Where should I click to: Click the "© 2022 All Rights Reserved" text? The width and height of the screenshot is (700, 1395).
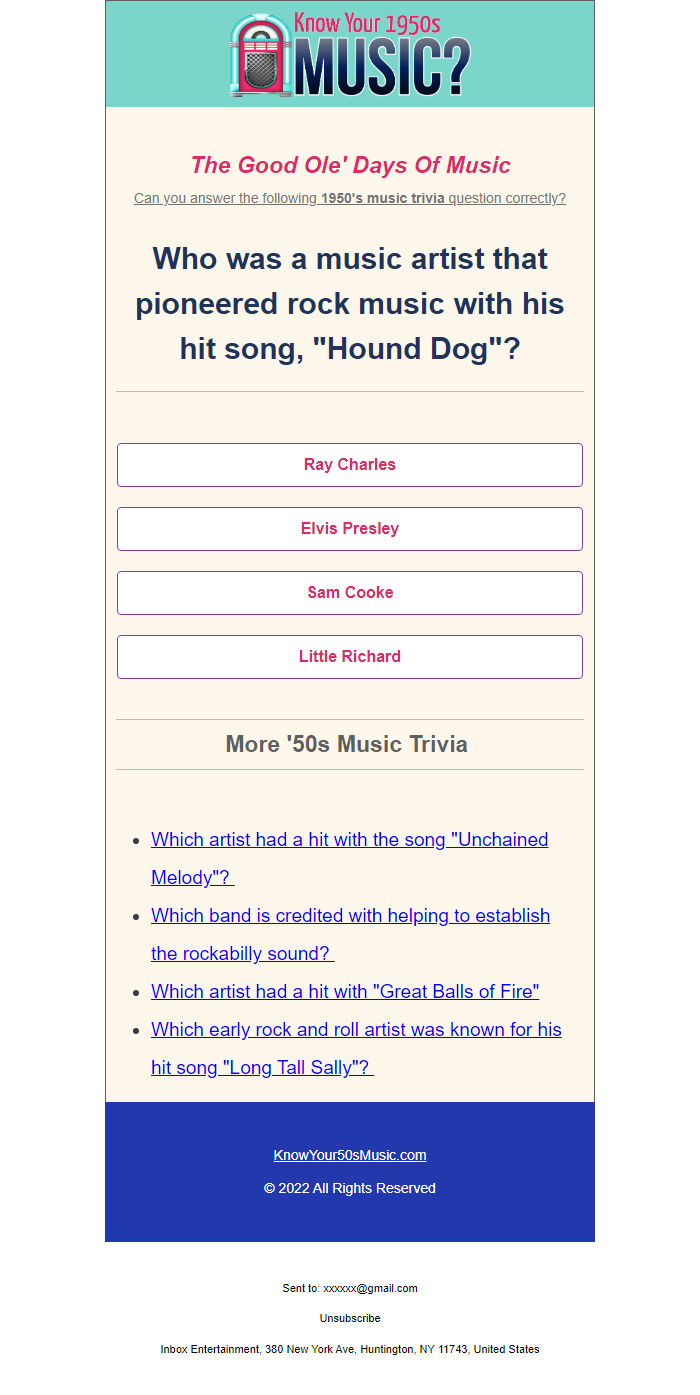pyautogui.click(x=350, y=1188)
